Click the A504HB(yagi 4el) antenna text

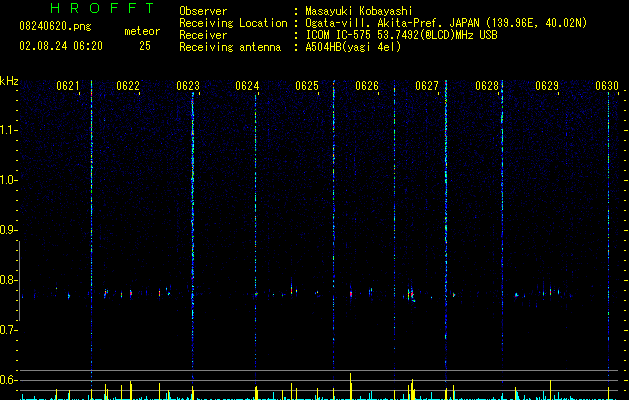(x=353, y=47)
